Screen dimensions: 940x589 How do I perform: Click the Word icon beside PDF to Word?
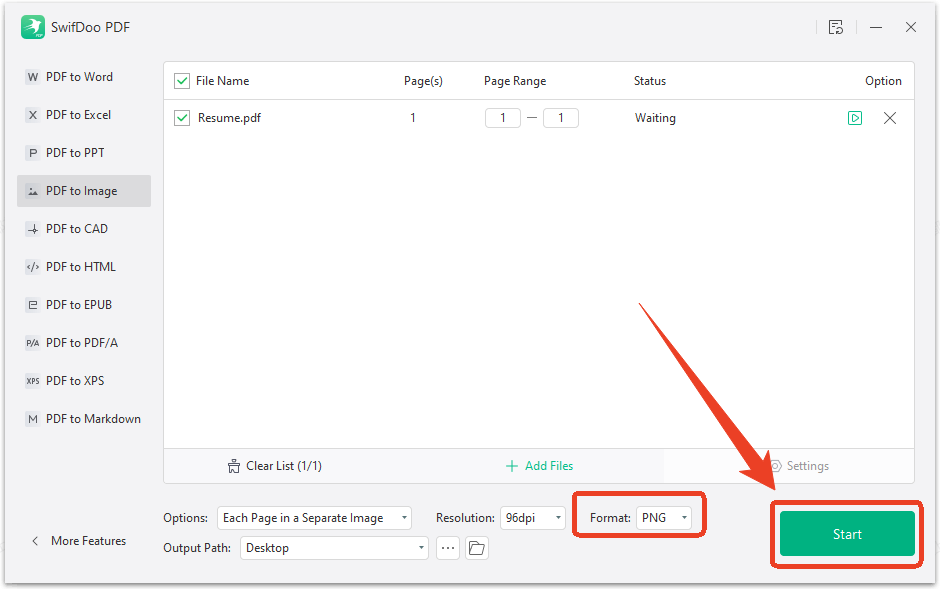(x=33, y=77)
